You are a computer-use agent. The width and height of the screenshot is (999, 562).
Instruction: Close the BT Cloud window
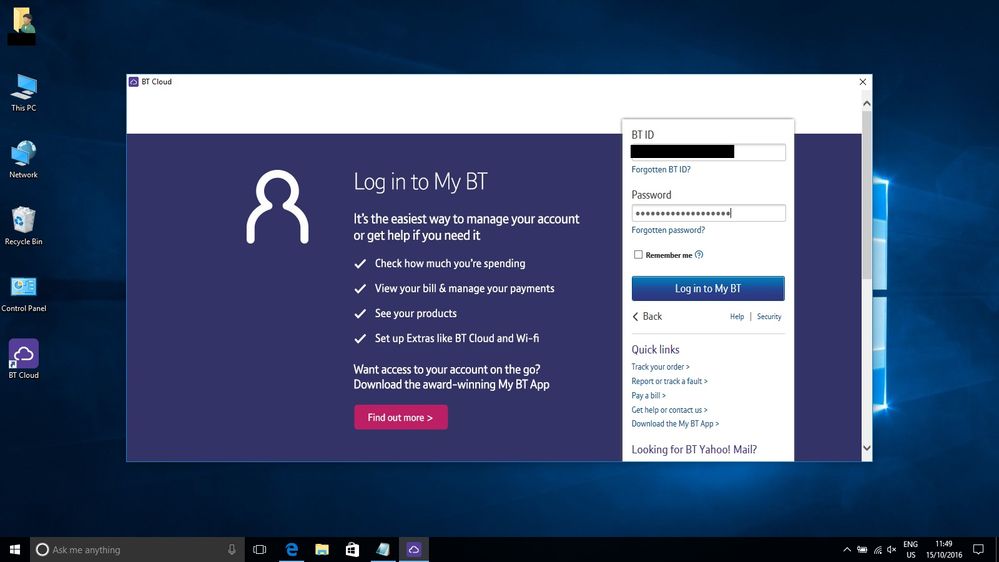click(x=863, y=82)
